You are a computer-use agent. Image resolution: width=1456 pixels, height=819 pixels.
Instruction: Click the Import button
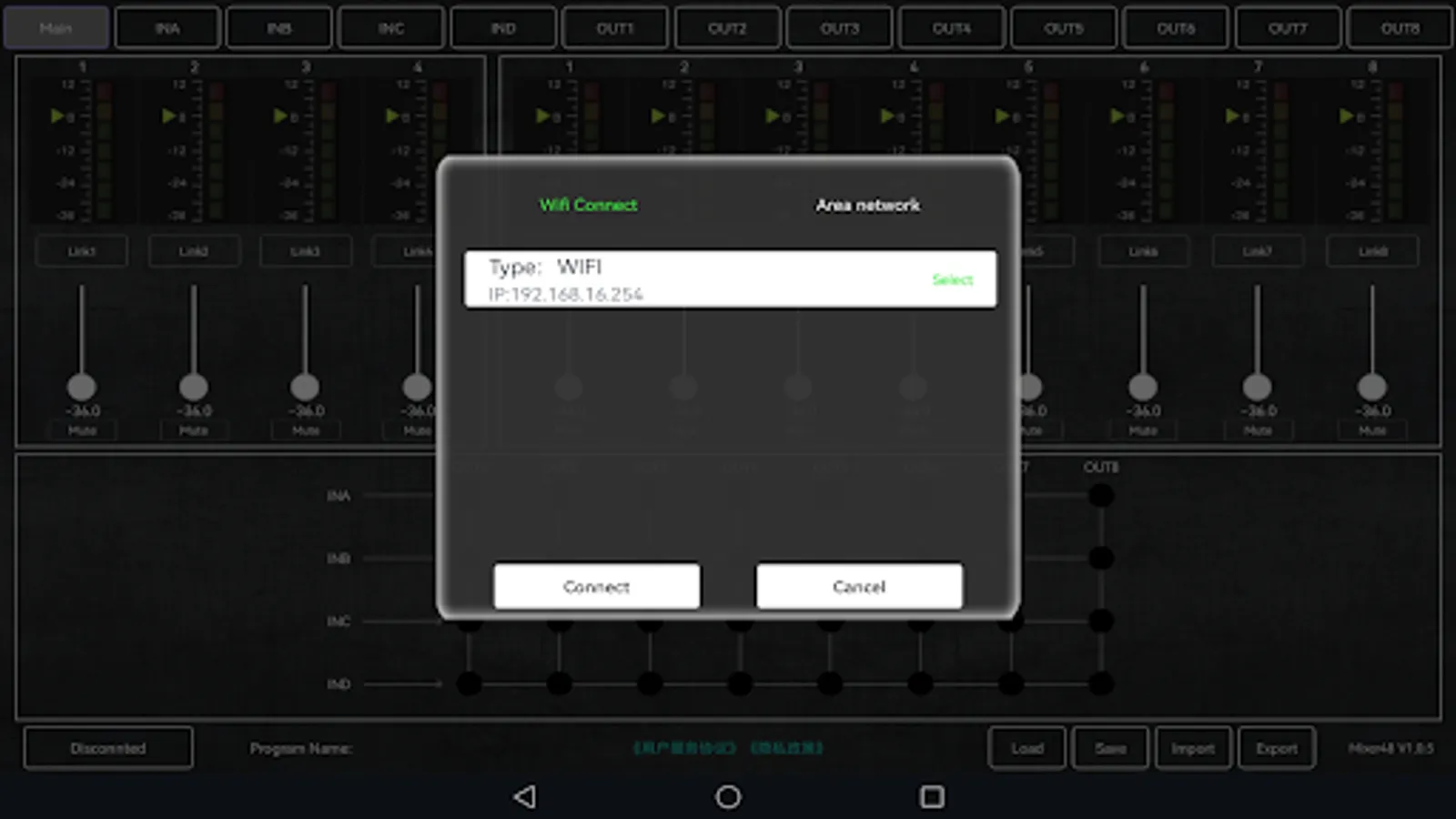point(1193,748)
